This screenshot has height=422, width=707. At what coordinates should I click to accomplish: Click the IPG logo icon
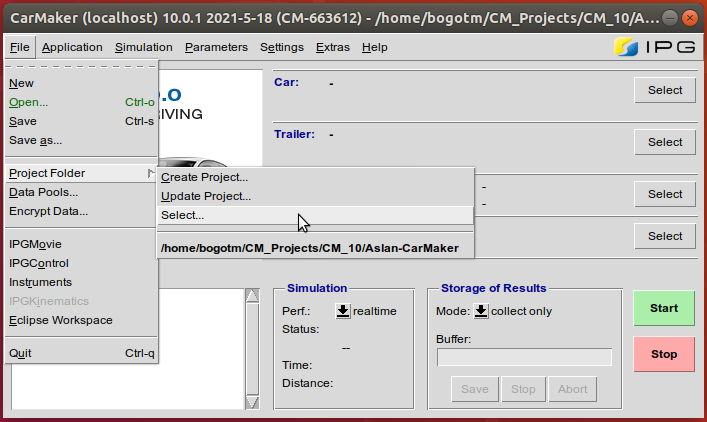click(626, 47)
